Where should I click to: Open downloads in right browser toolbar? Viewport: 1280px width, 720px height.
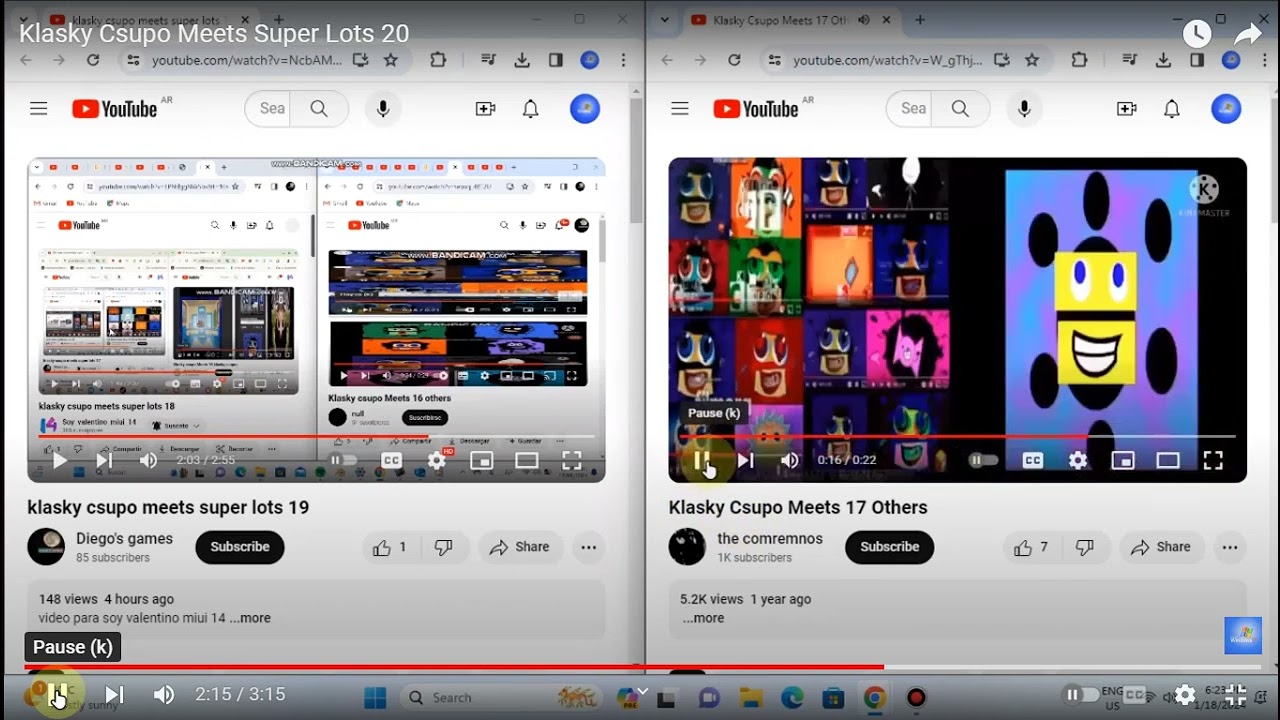click(1163, 60)
